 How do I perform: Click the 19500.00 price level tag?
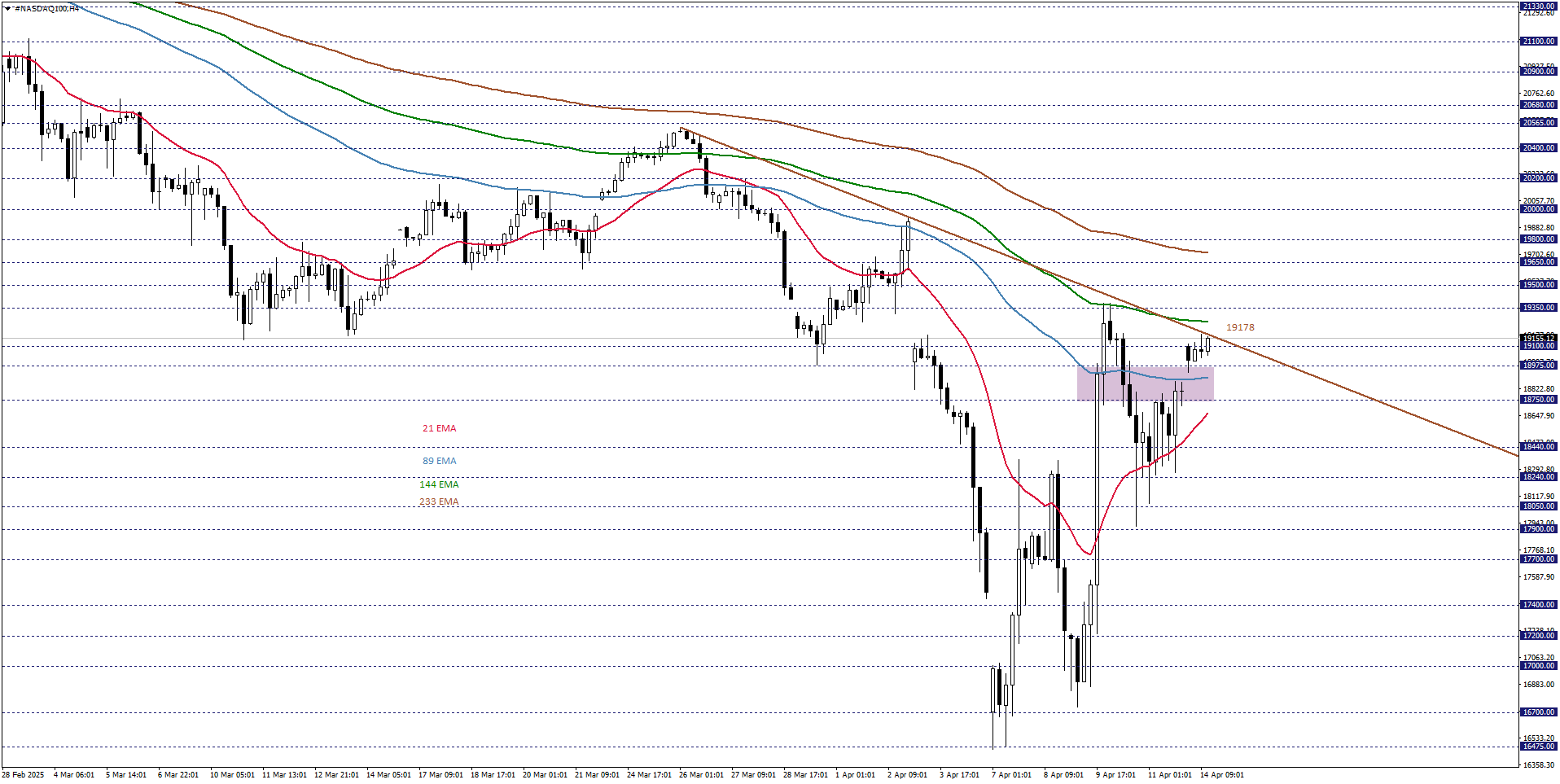(x=1539, y=285)
